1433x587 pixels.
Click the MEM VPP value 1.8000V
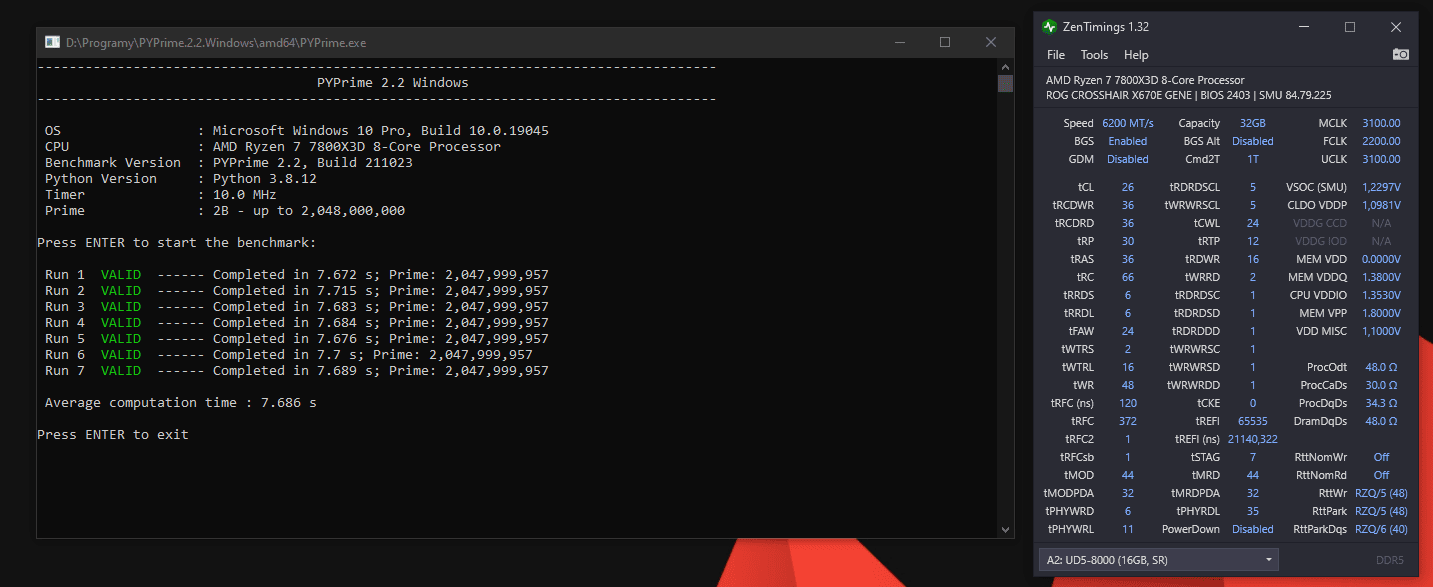coord(1381,313)
